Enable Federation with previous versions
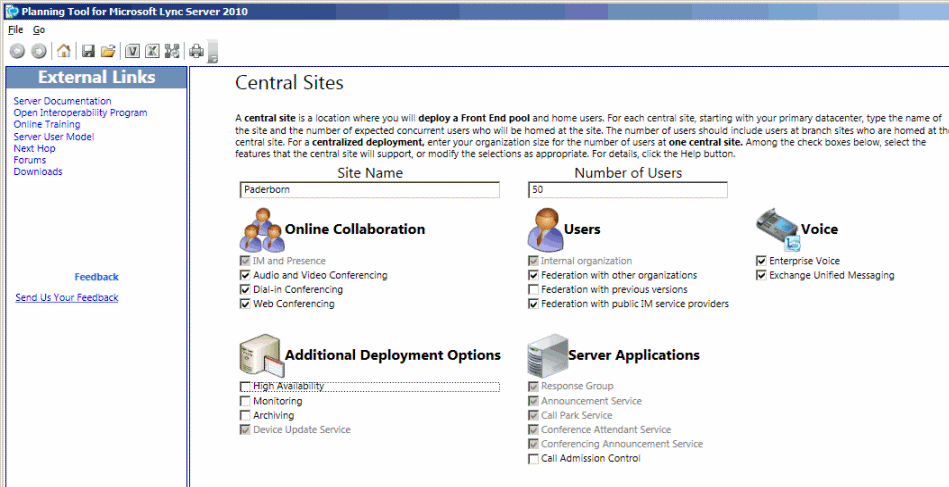 533,290
